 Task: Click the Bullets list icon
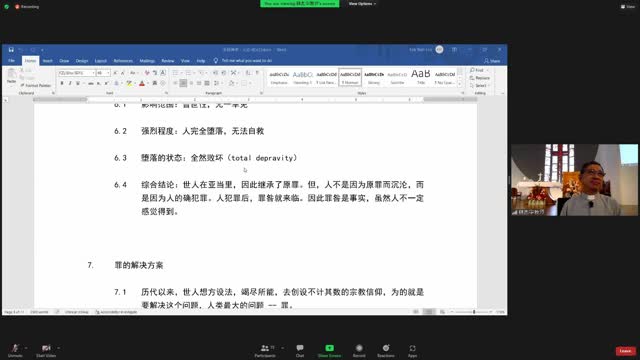(175, 73)
